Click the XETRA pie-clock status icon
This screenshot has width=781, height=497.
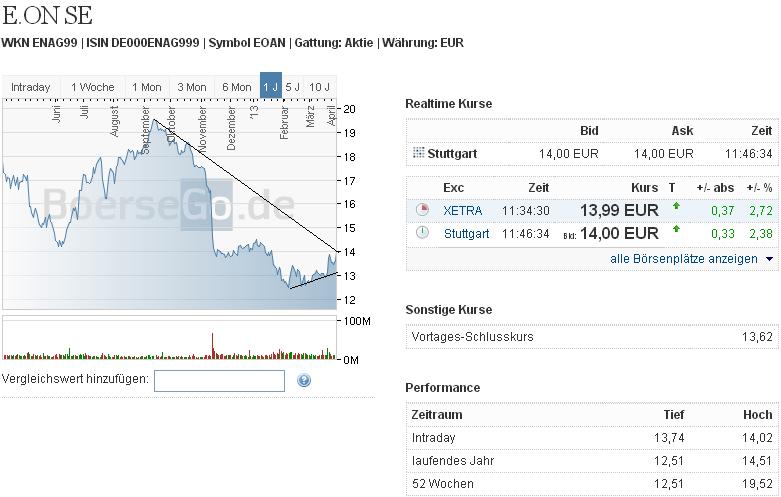click(x=421, y=210)
